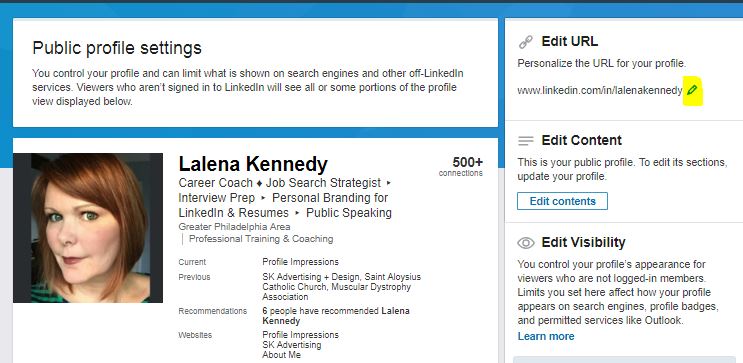The image size is (743, 363).
Task: Click the Public profile settings heading
Action: coord(117,48)
